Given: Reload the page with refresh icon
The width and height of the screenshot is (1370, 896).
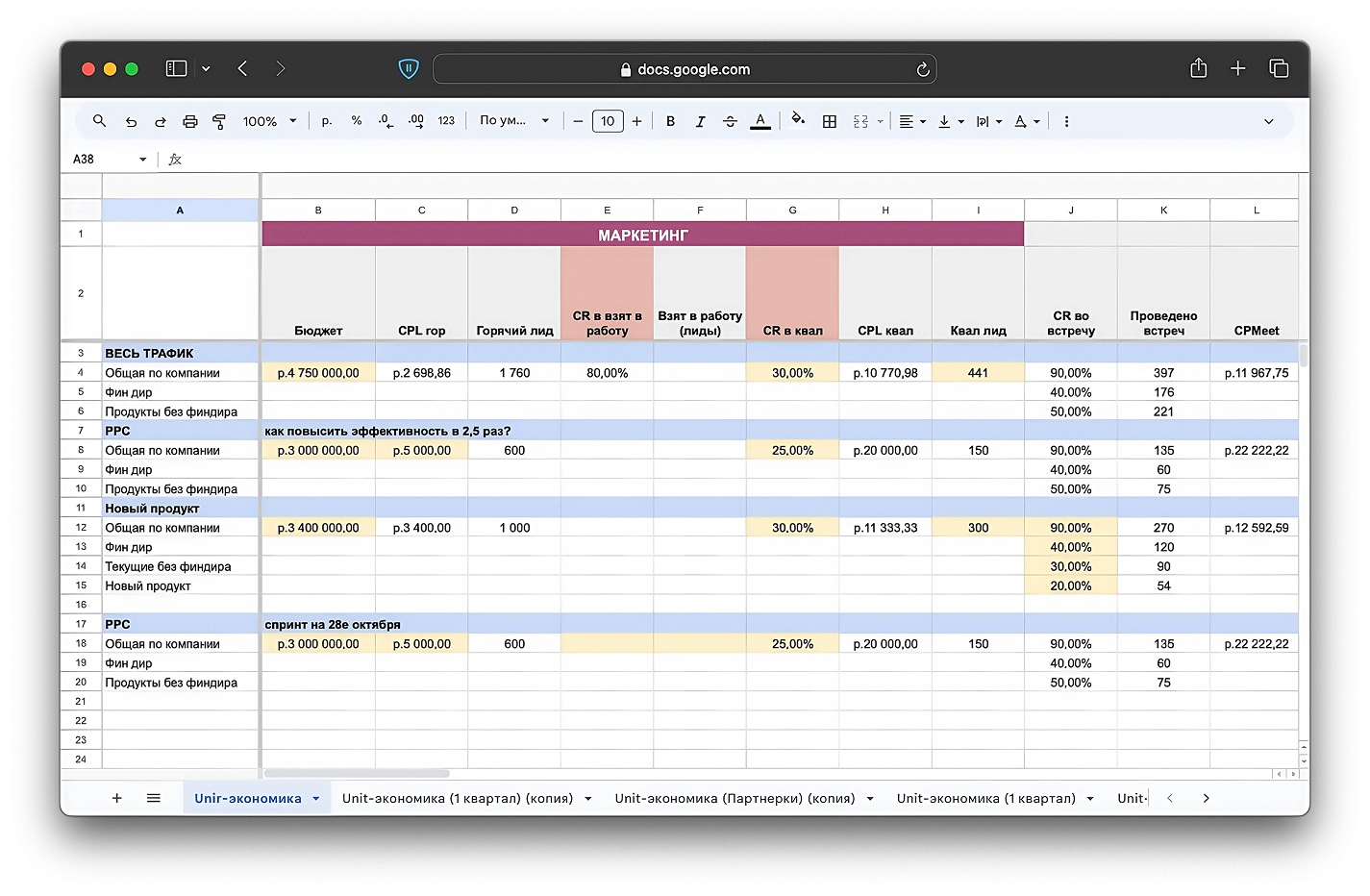Looking at the screenshot, I should pos(922,69).
